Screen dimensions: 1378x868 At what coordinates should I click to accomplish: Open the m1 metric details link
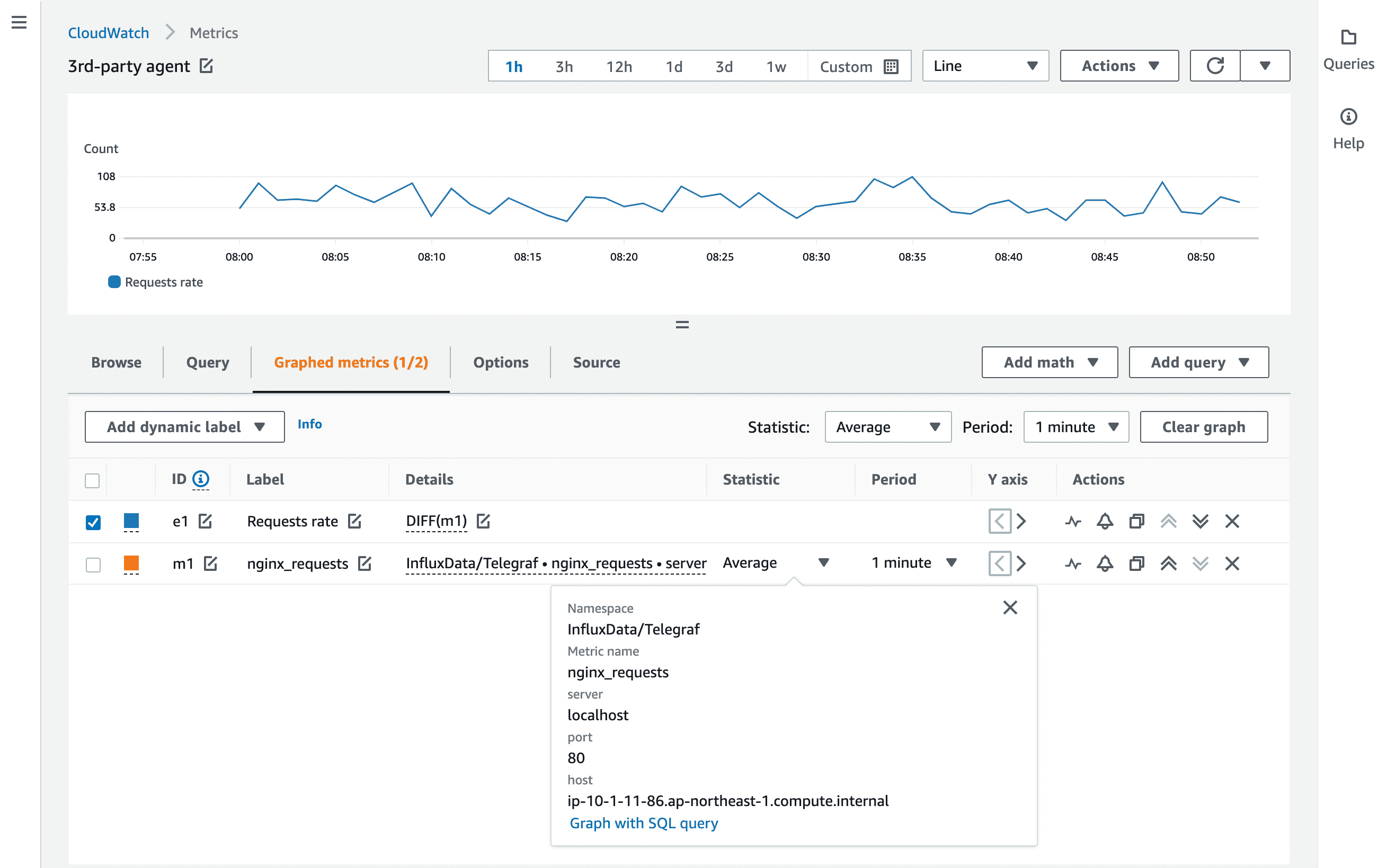pyautogui.click(x=556, y=563)
